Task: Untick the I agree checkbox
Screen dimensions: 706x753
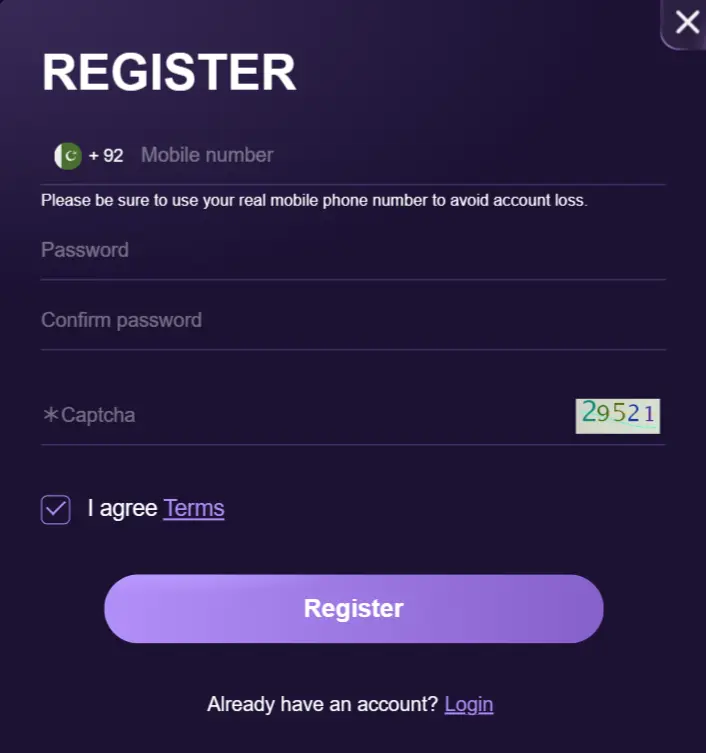Action: [x=56, y=509]
